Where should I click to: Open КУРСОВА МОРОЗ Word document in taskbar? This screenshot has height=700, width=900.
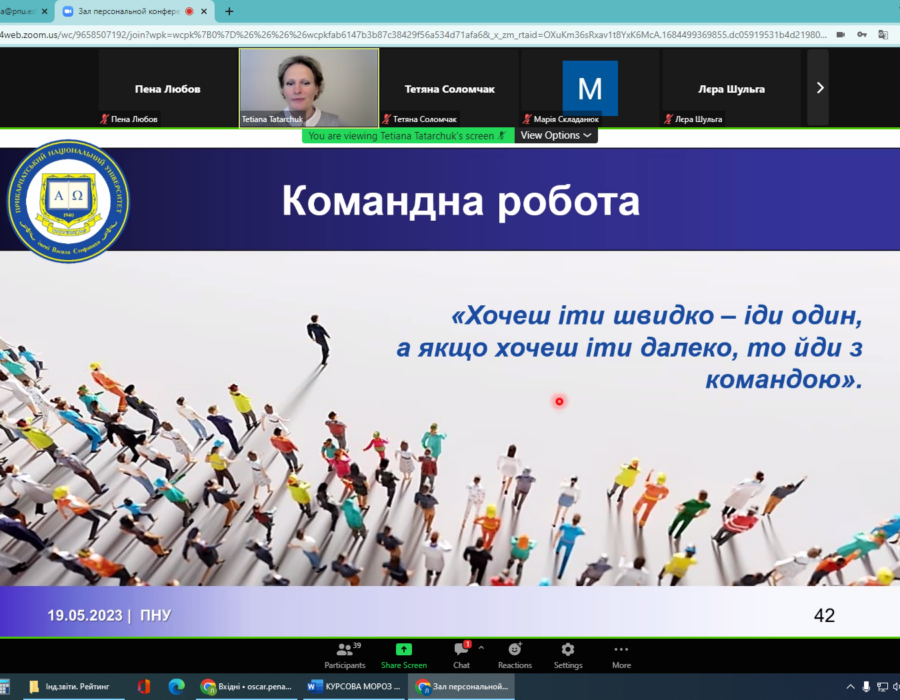click(354, 686)
